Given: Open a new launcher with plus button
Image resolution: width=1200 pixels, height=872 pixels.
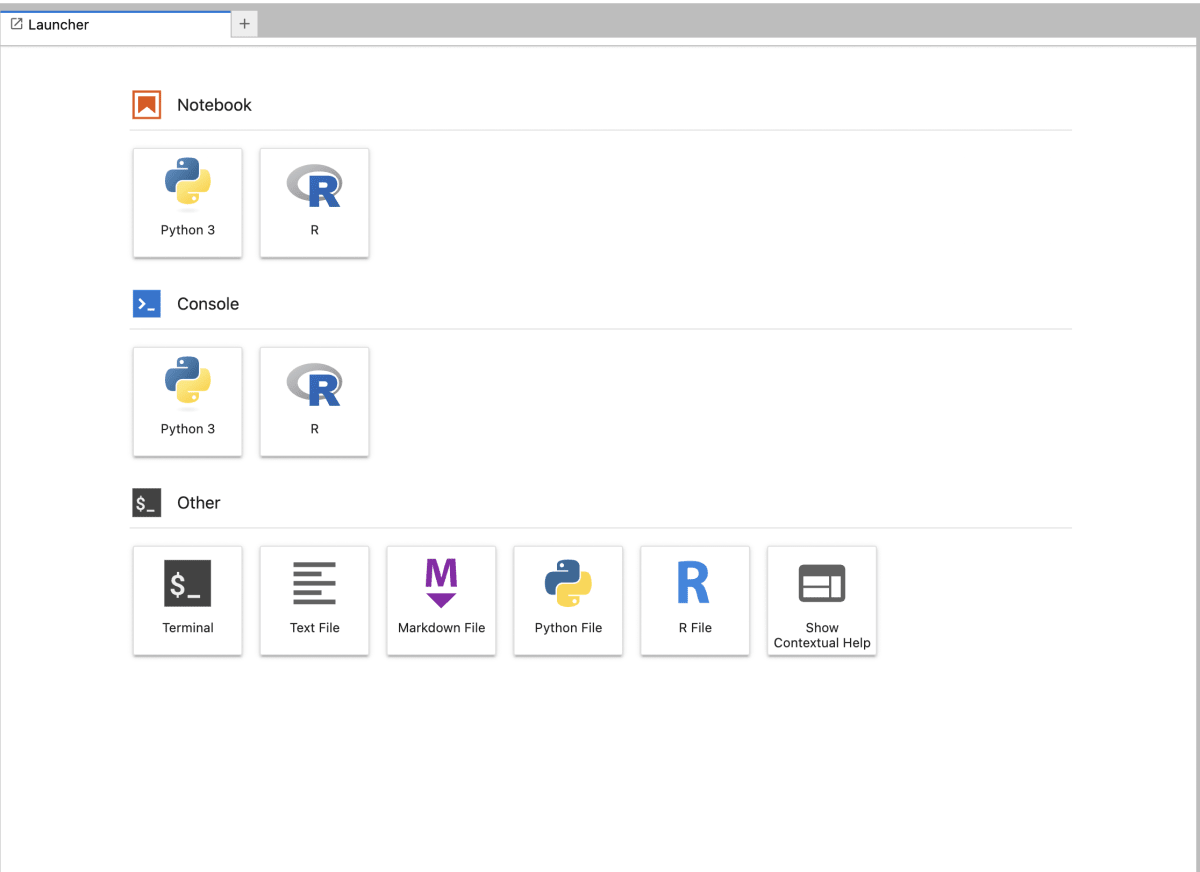Looking at the screenshot, I should click(245, 24).
